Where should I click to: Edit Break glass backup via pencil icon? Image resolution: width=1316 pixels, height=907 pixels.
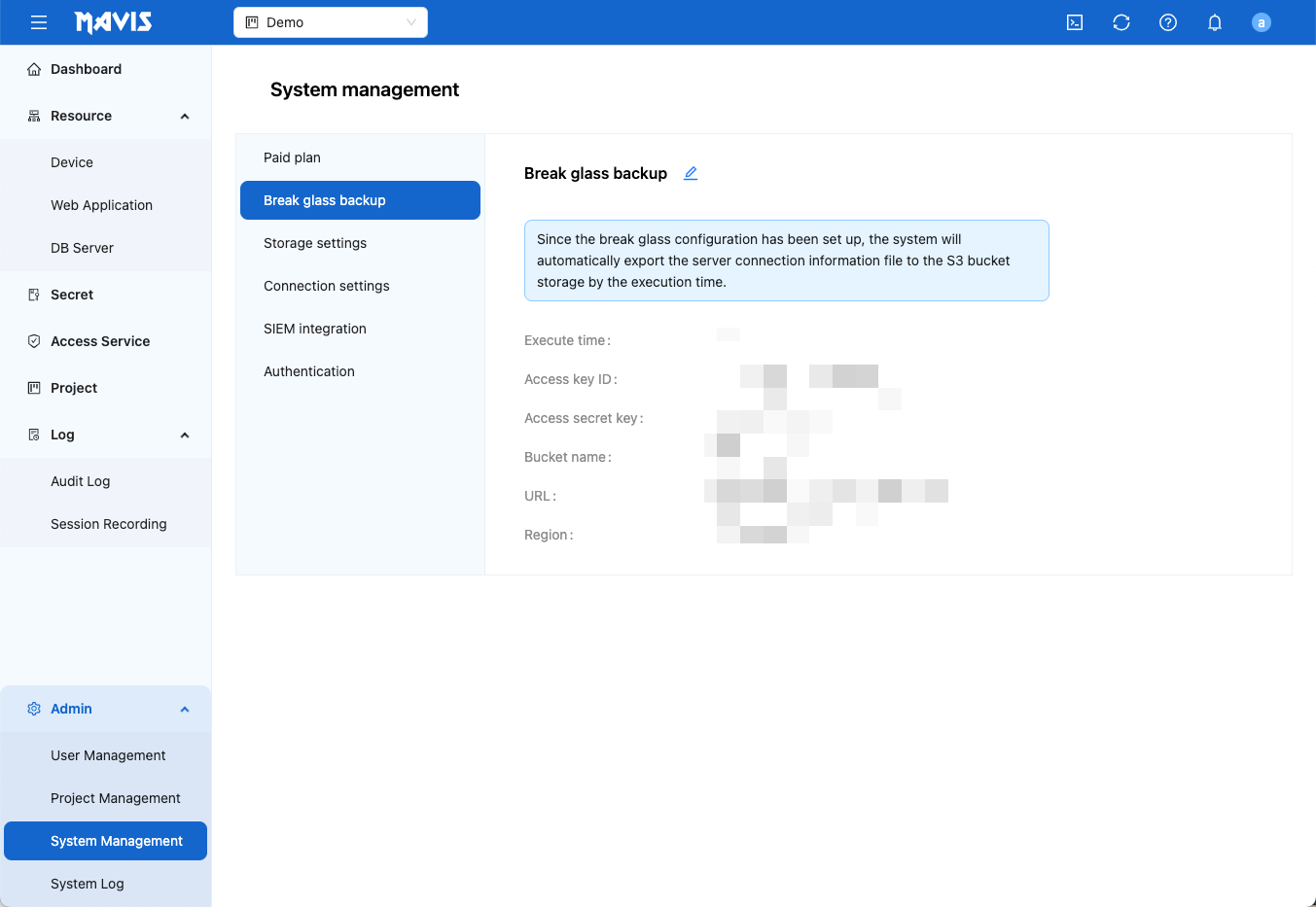click(x=691, y=173)
